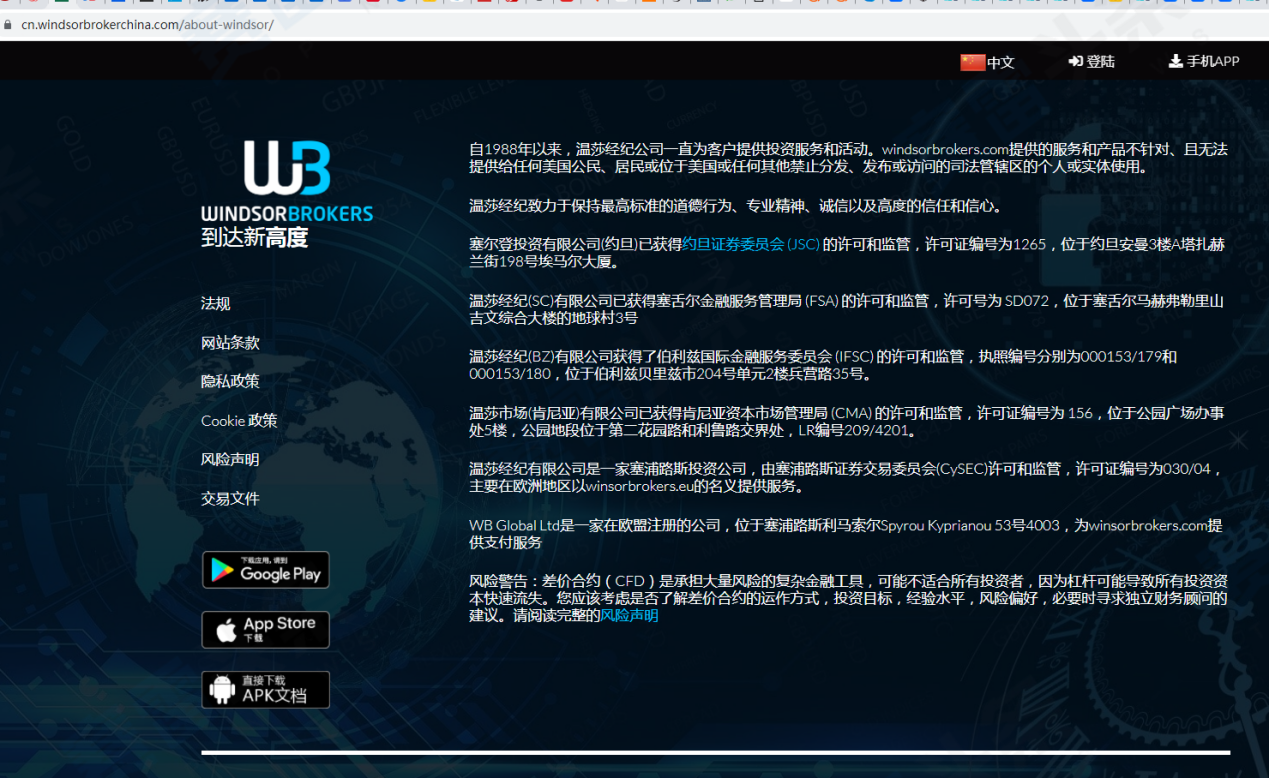The height and width of the screenshot is (778, 1269).
Task: Open the 法规 sidebar item
Action: [x=215, y=304]
